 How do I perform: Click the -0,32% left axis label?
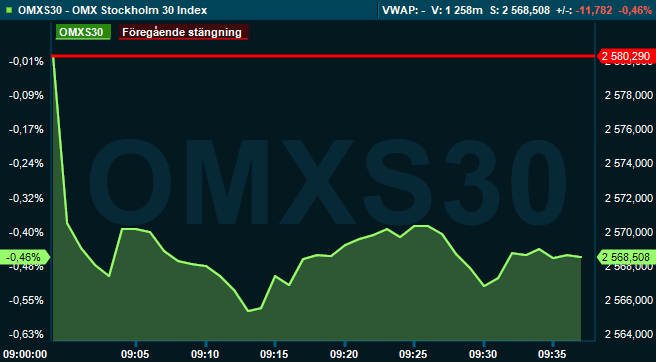(x=27, y=198)
